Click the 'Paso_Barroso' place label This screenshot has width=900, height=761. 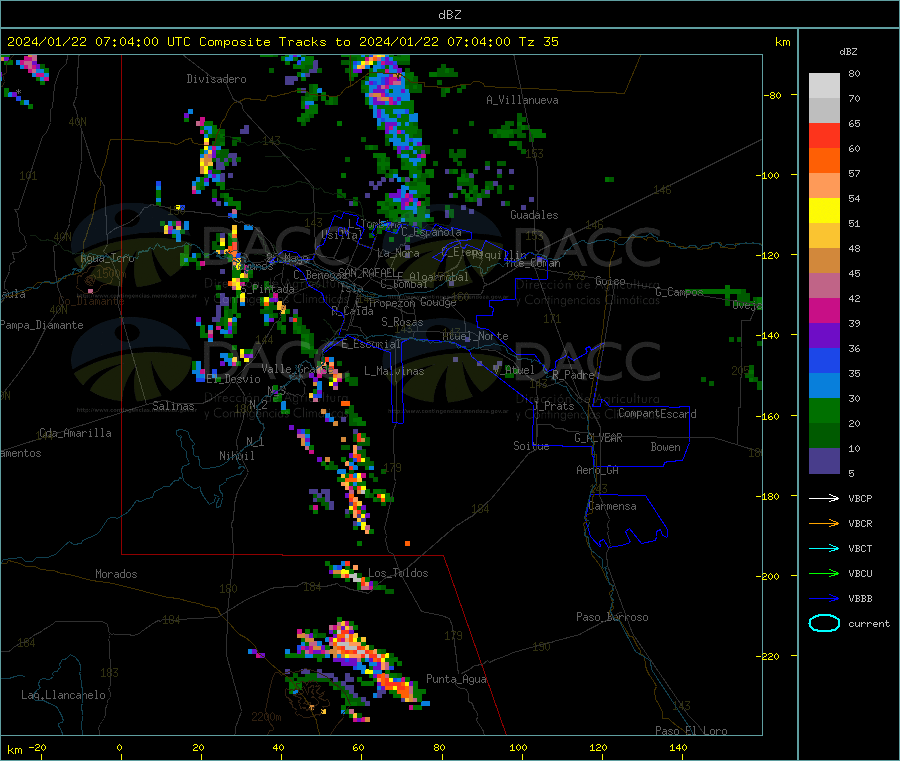point(612,617)
